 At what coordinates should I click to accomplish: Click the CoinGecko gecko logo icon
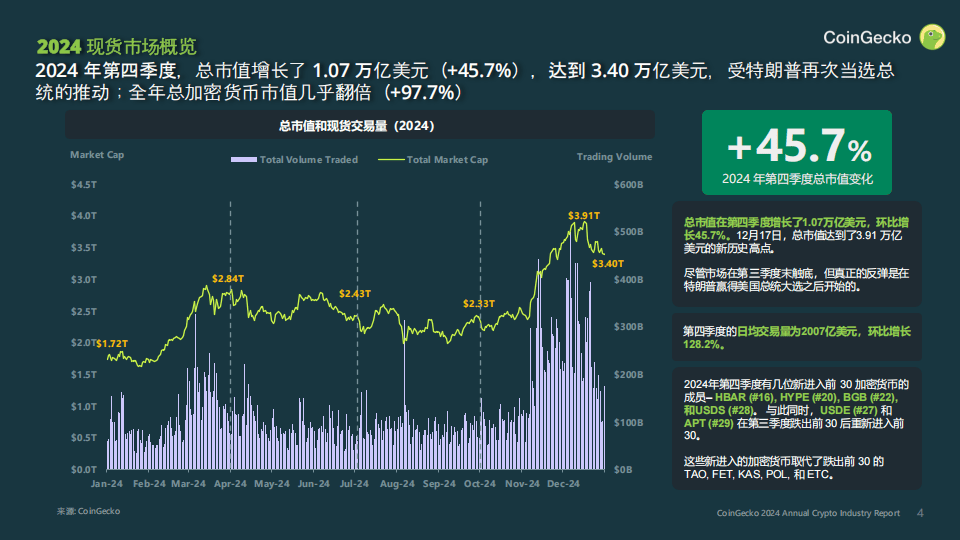(x=932, y=37)
